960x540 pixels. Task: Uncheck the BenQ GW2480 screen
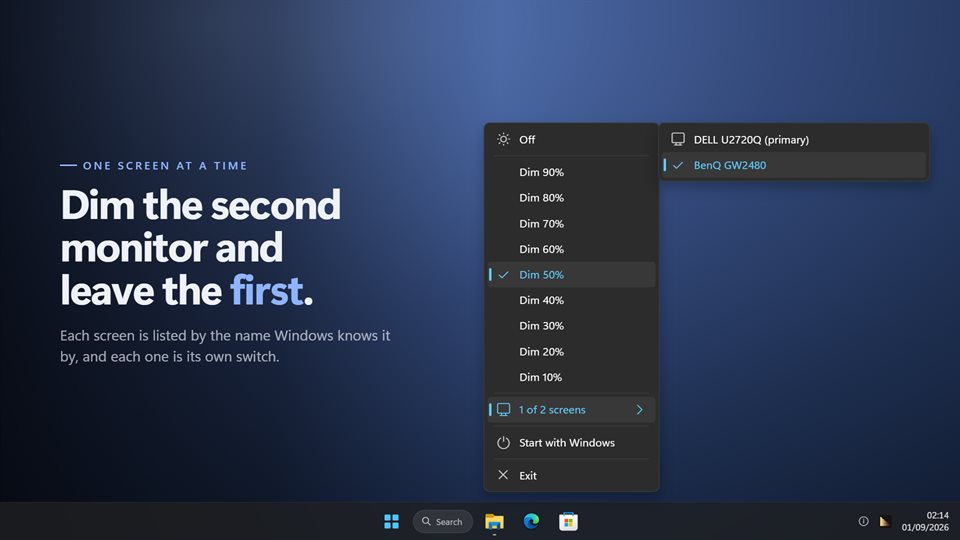(x=793, y=165)
